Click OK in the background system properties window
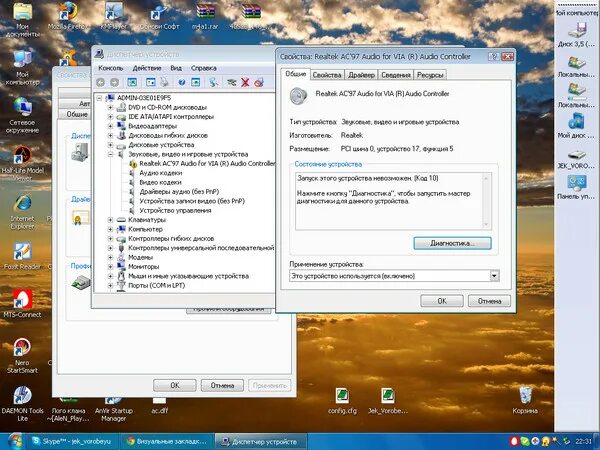Viewport: 600px width, 450px height. click(175, 385)
